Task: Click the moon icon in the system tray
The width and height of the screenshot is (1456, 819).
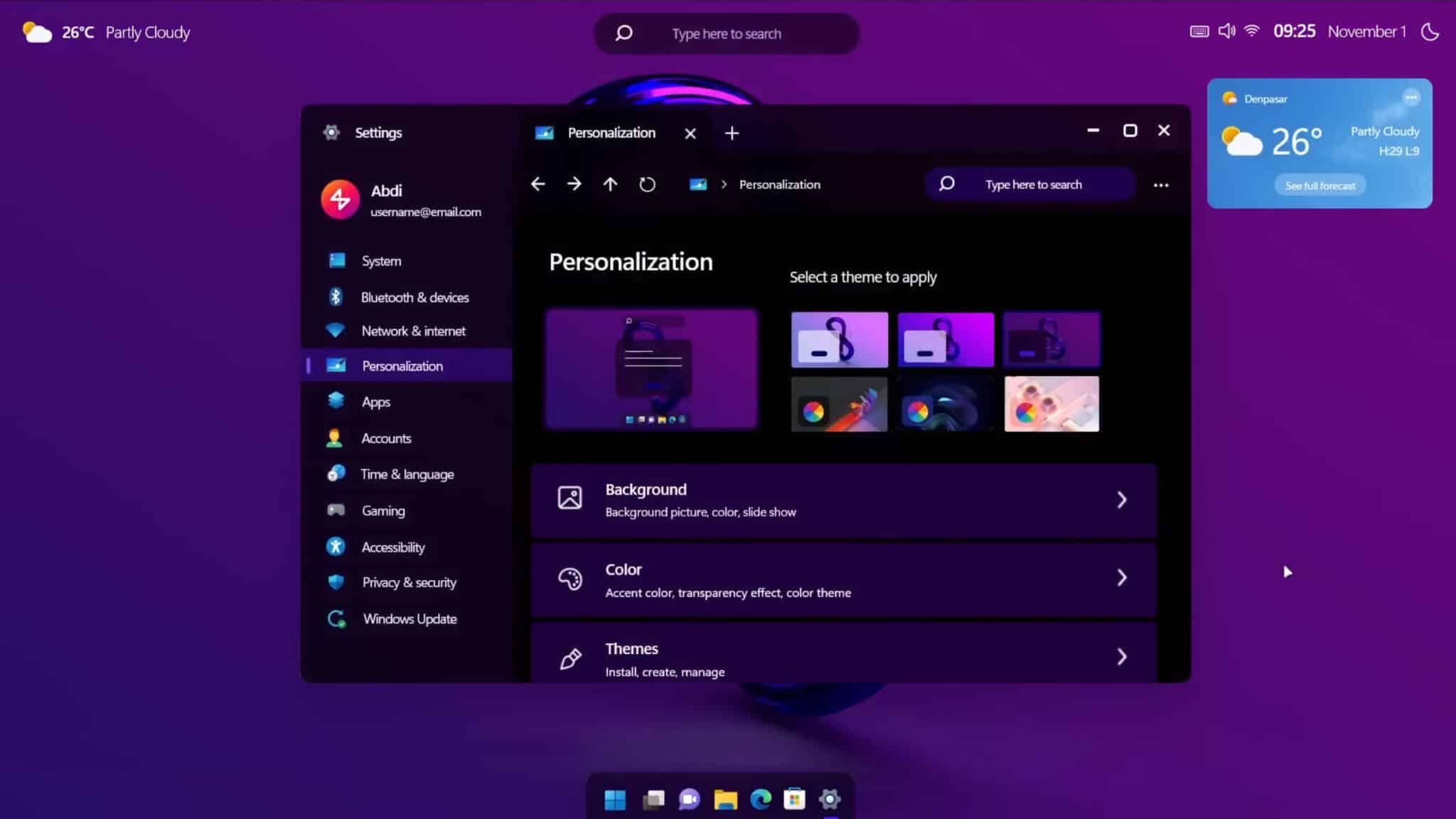Action: pyautogui.click(x=1430, y=31)
